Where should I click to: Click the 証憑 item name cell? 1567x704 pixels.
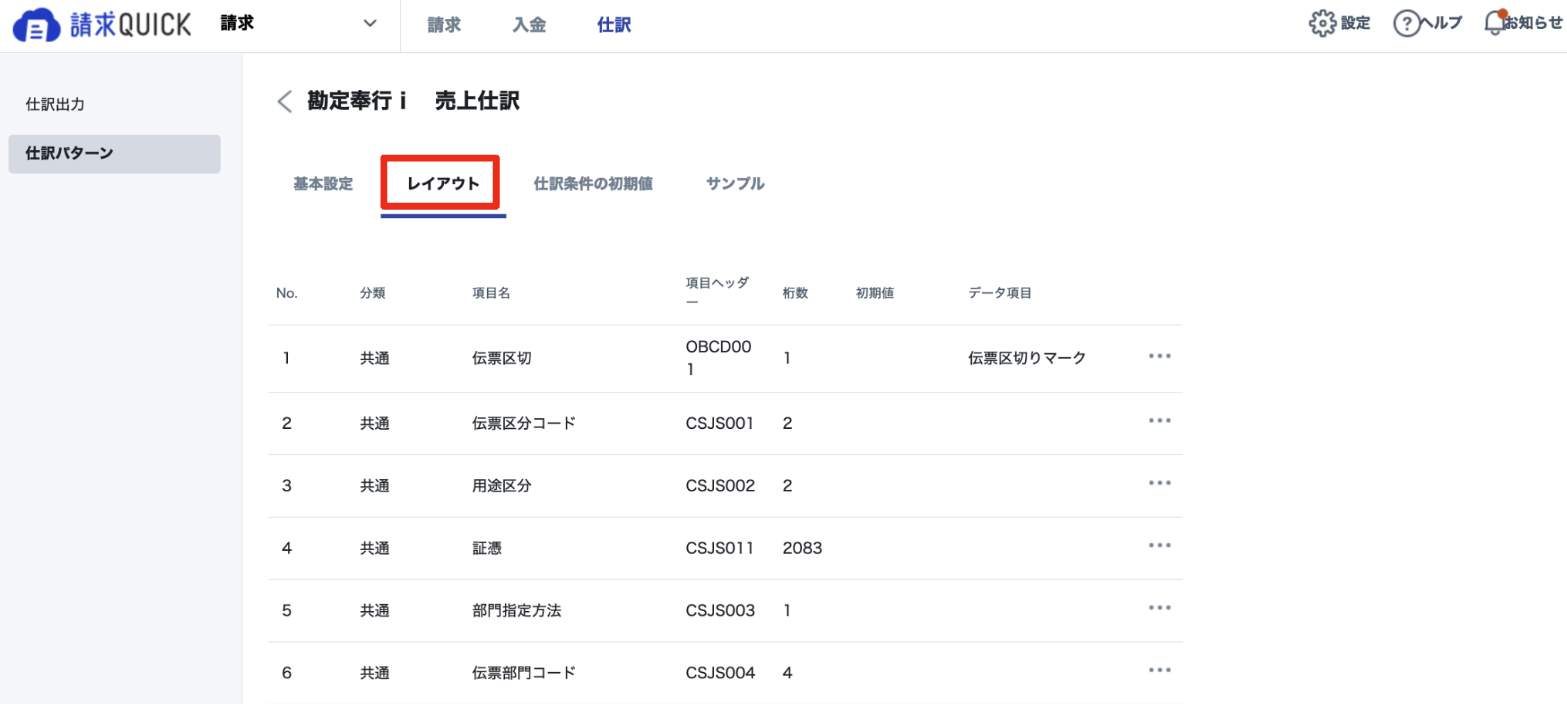486,548
